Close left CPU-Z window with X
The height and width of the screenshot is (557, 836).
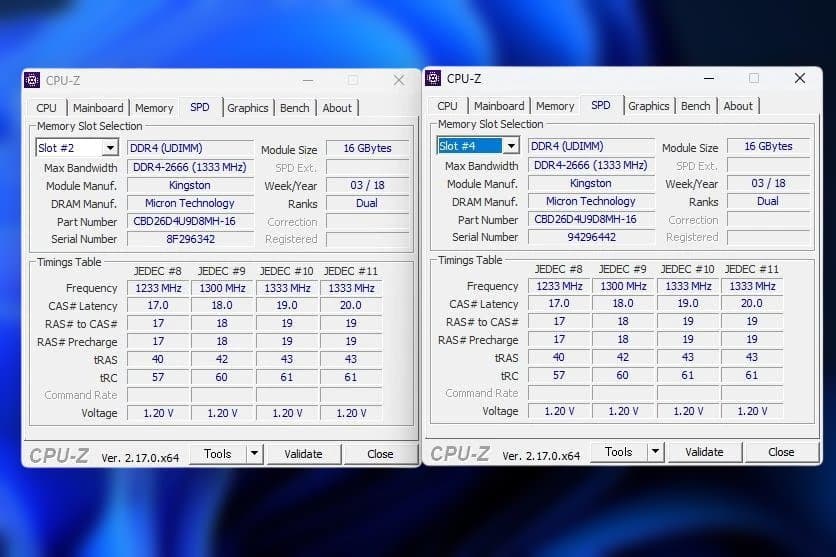(x=399, y=80)
